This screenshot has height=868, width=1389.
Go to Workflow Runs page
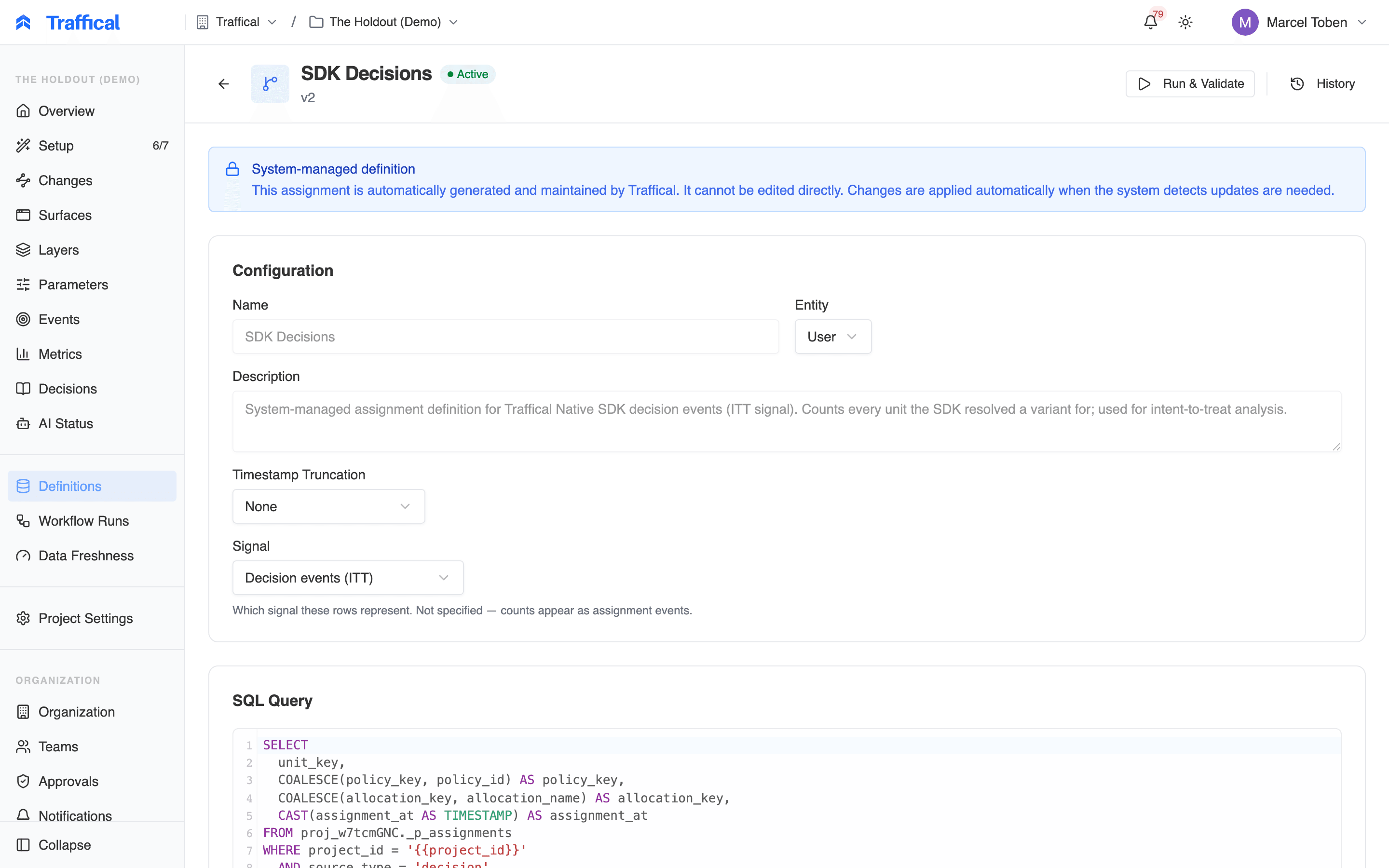point(92,521)
